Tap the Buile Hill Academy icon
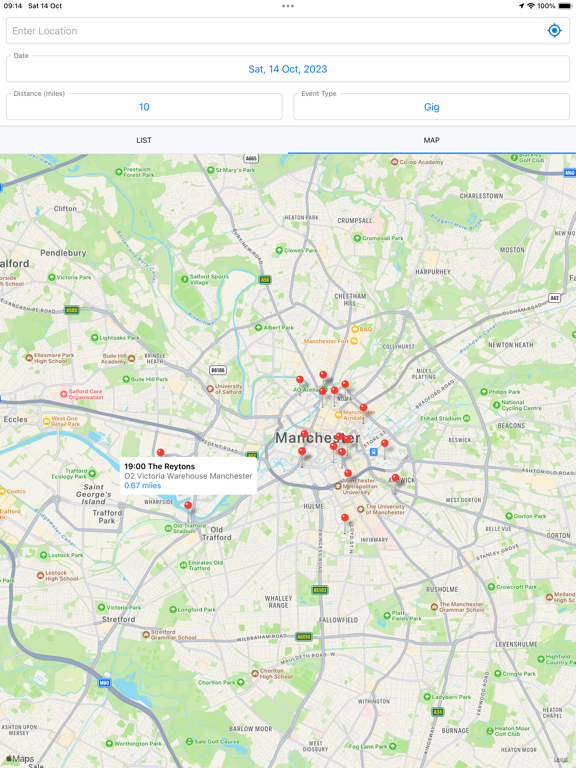 pos(131,359)
